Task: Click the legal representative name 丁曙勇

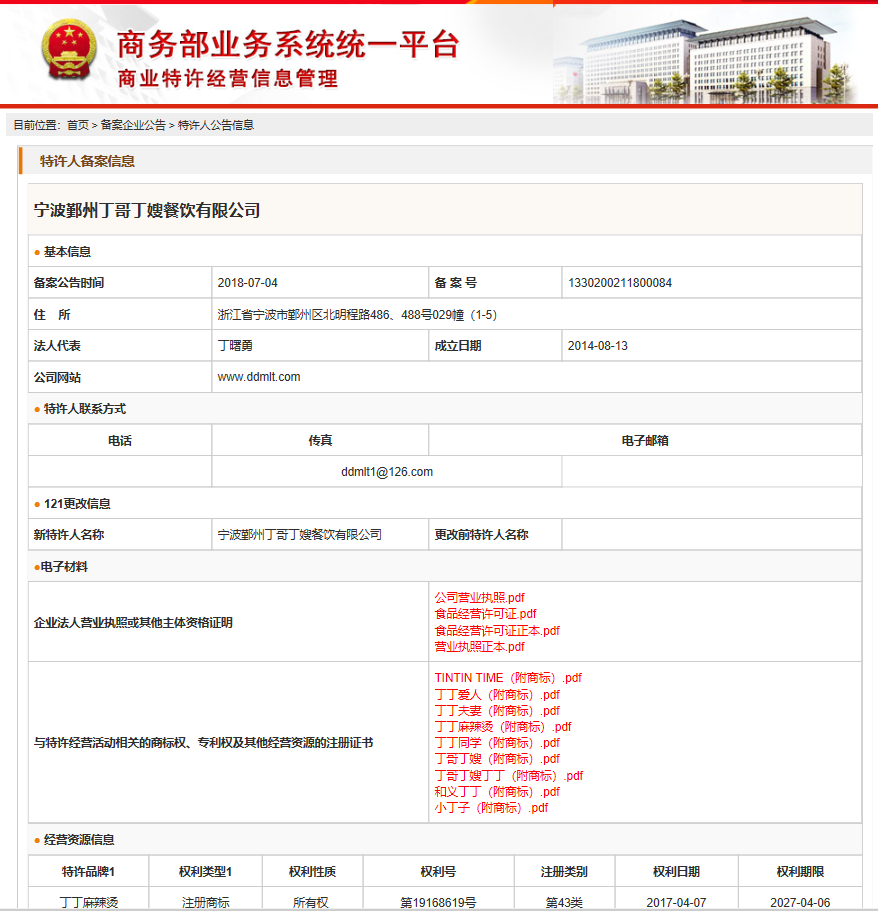Action: [x=235, y=346]
